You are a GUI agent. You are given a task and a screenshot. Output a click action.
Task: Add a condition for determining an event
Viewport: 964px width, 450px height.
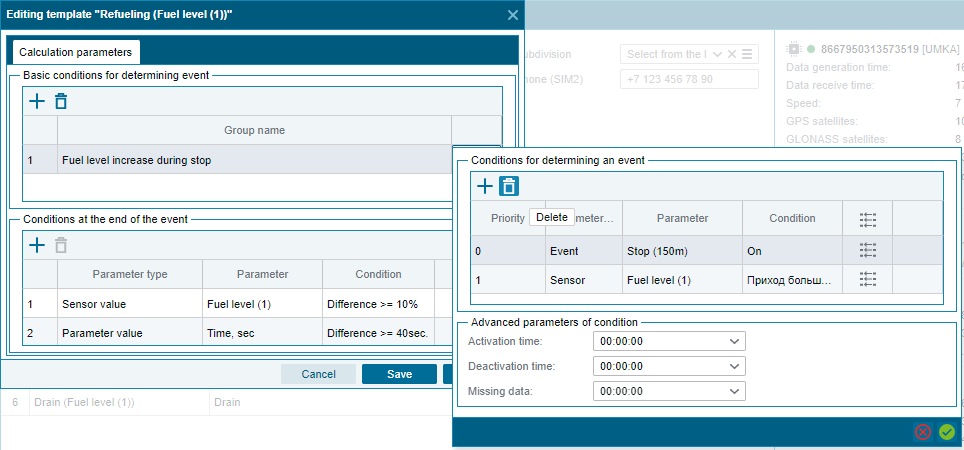click(x=485, y=186)
